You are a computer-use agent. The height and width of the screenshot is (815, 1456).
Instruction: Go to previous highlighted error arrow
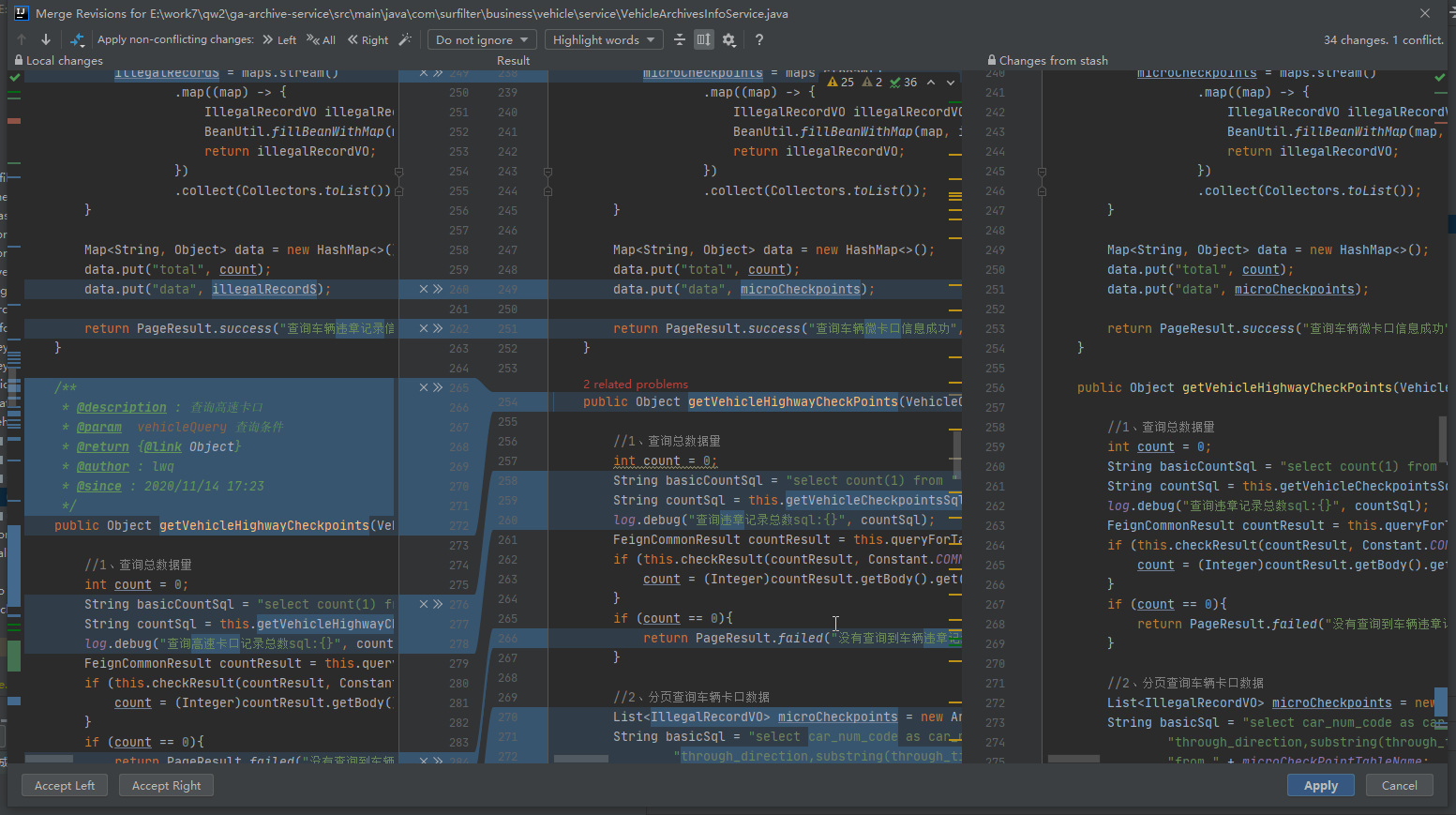(931, 83)
